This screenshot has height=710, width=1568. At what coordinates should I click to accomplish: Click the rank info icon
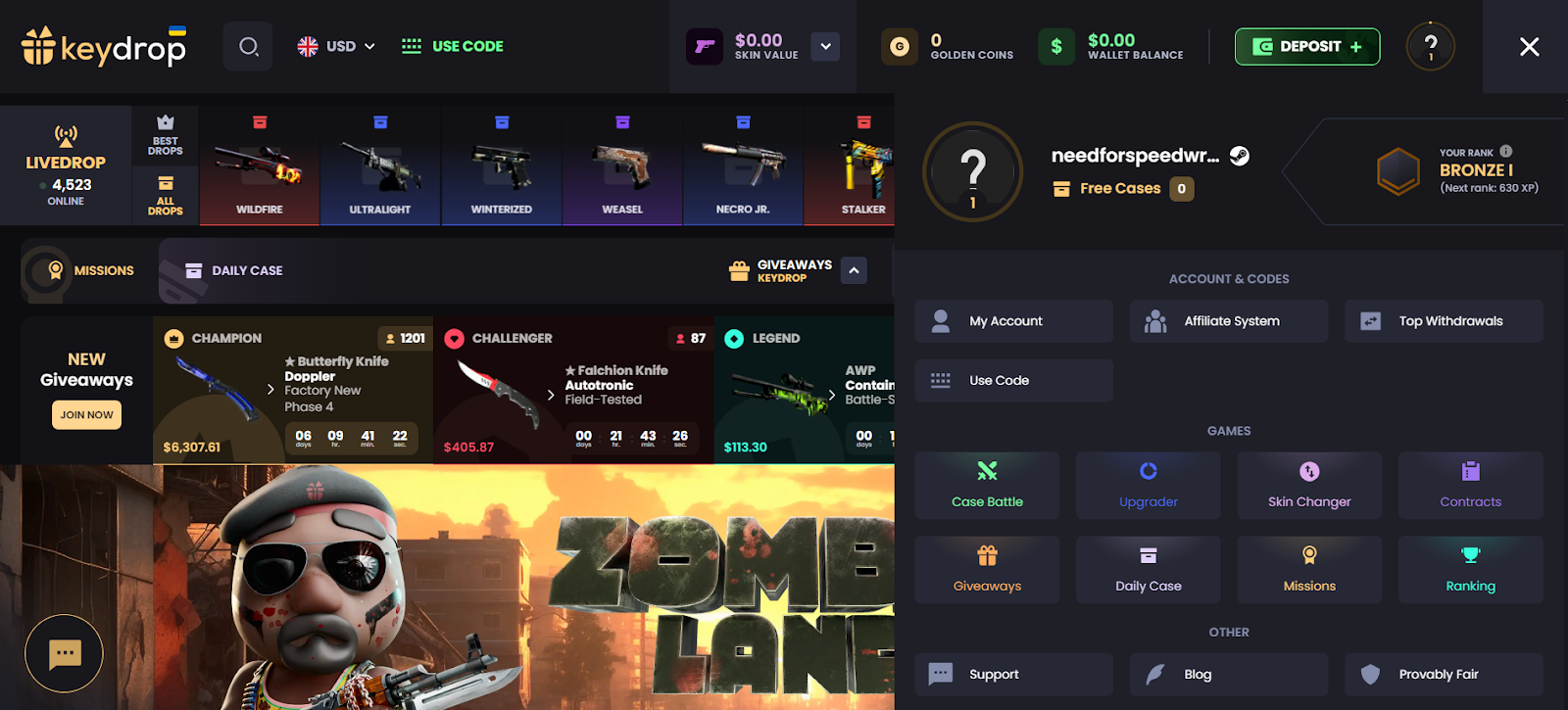tap(1506, 151)
